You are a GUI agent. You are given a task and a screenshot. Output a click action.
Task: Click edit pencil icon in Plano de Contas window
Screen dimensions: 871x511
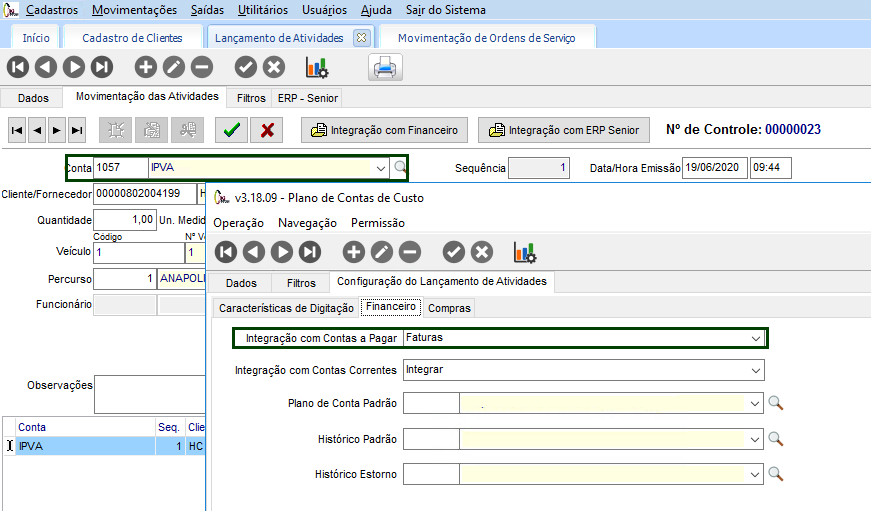pyautogui.click(x=382, y=252)
